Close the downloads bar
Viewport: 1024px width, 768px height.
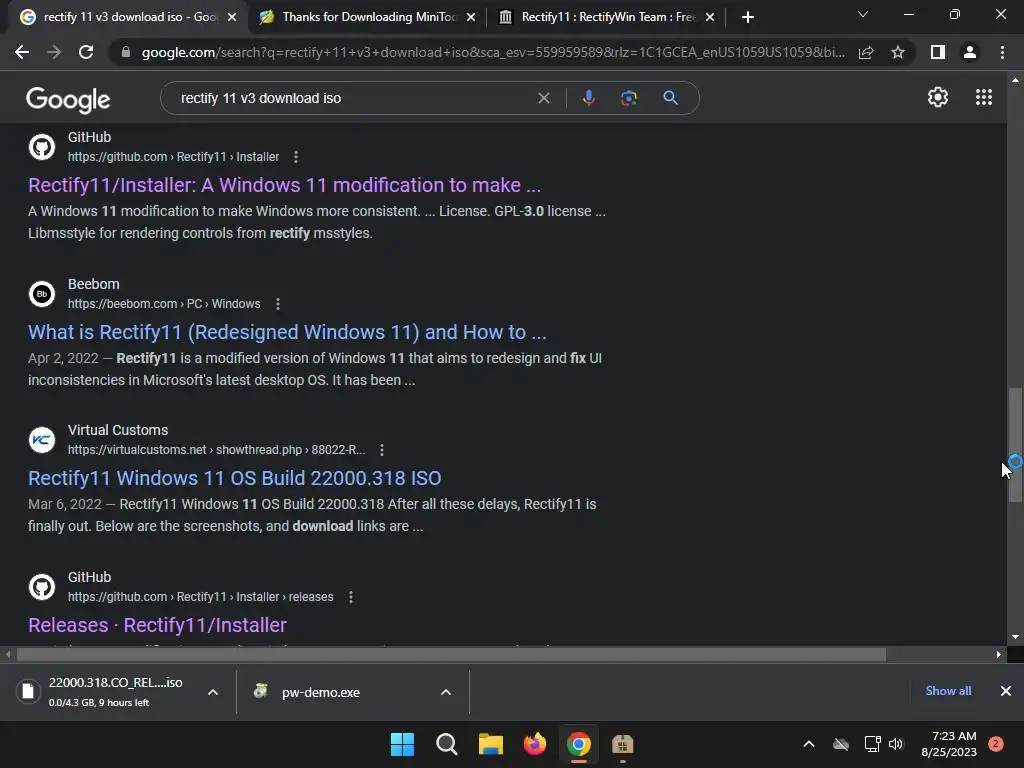[x=1006, y=691]
